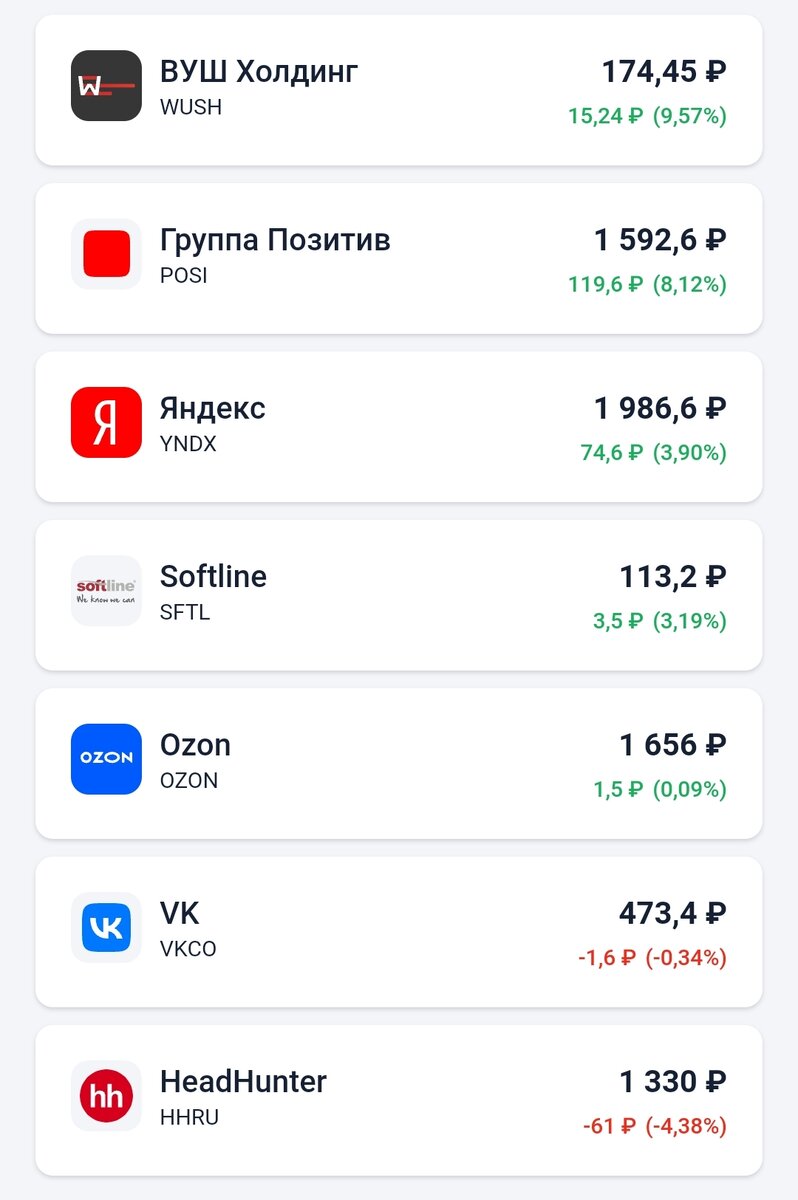Open the Группа Позитив stock name
The image size is (798, 1200).
pos(275,240)
